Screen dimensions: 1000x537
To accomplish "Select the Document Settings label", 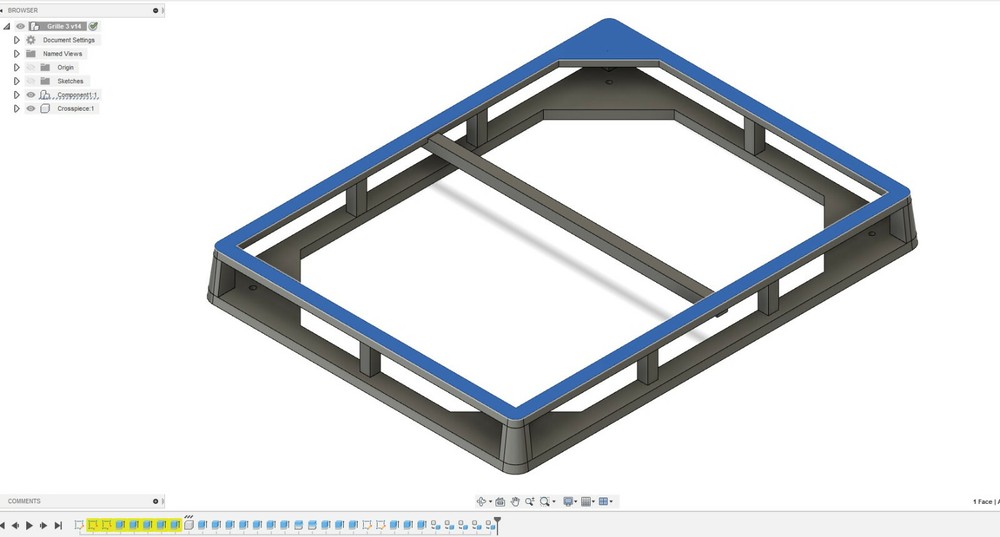I will [69, 40].
